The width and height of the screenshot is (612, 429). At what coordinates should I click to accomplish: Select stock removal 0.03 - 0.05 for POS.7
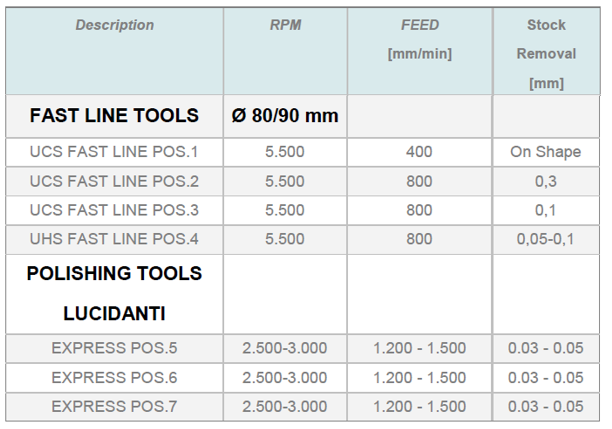tap(546, 406)
